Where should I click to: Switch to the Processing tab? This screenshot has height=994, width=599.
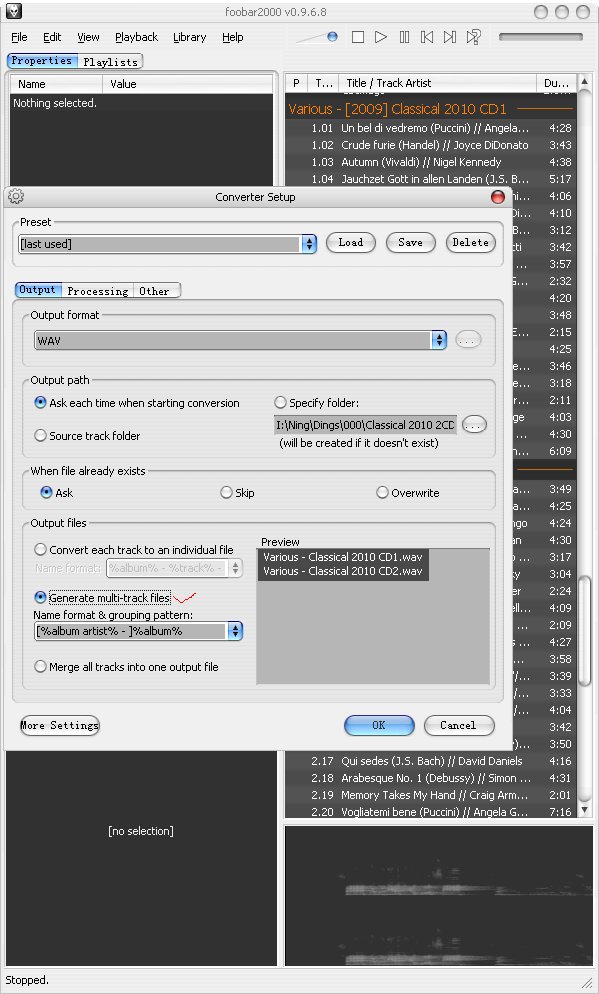[x=98, y=291]
